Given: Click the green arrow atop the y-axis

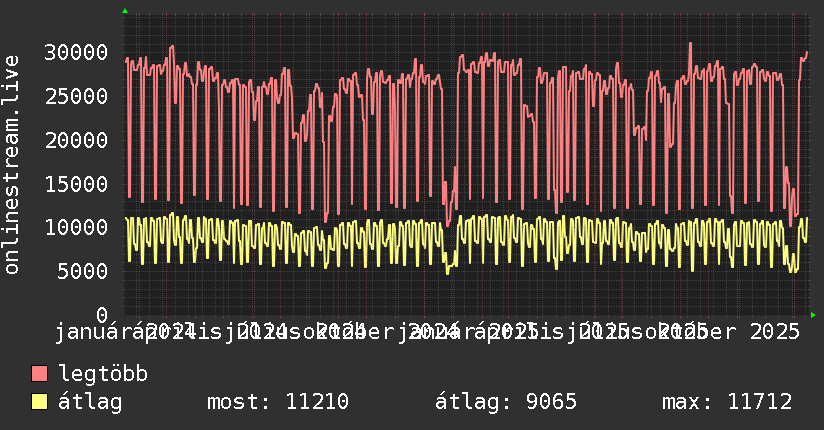Looking at the screenshot, I should click(x=124, y=10).
